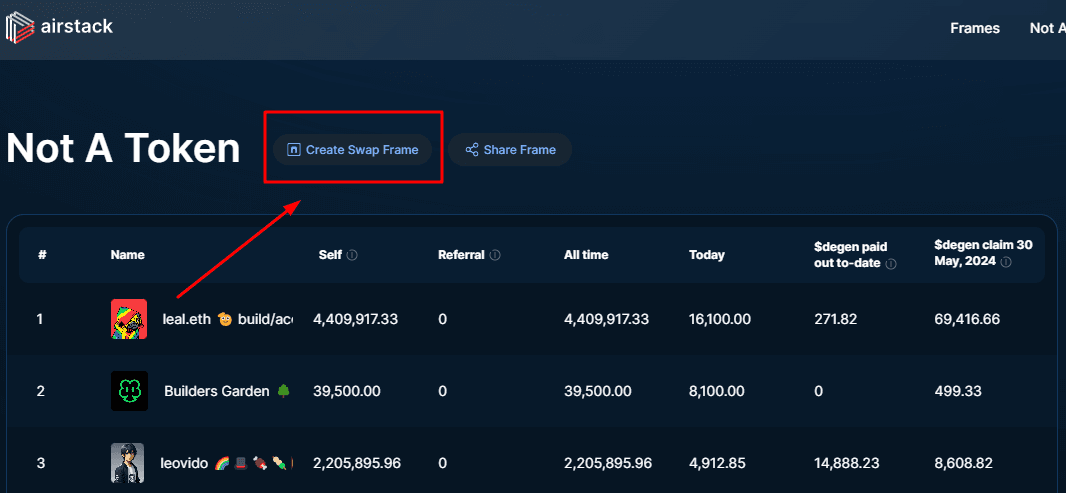
Task: Click the airstack logo
Action: pyautogui.click(x=59, y=28)
